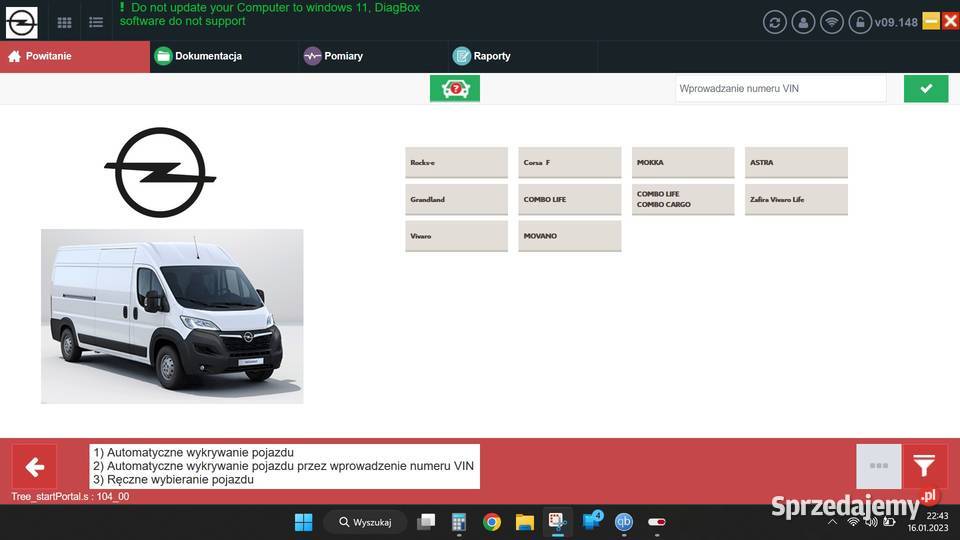Screen dimensions: 960x540
Task: Open the taskbar clock 22:43
Action: 937,516
